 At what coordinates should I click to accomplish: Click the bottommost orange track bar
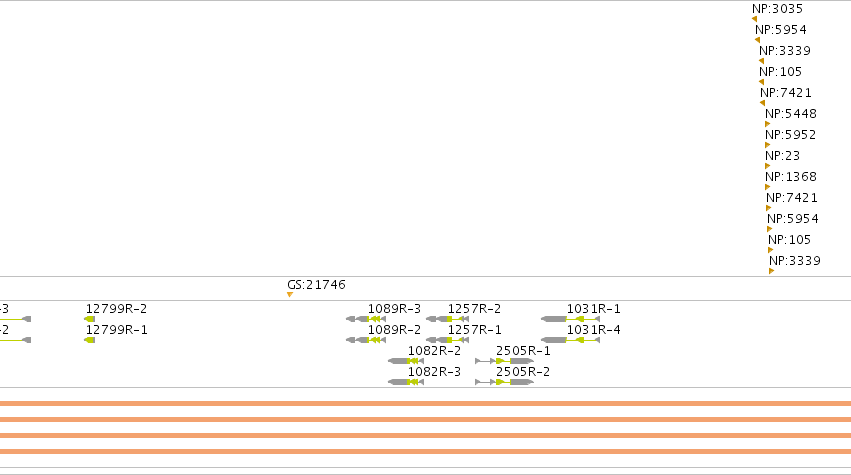(x=426, y=452)
